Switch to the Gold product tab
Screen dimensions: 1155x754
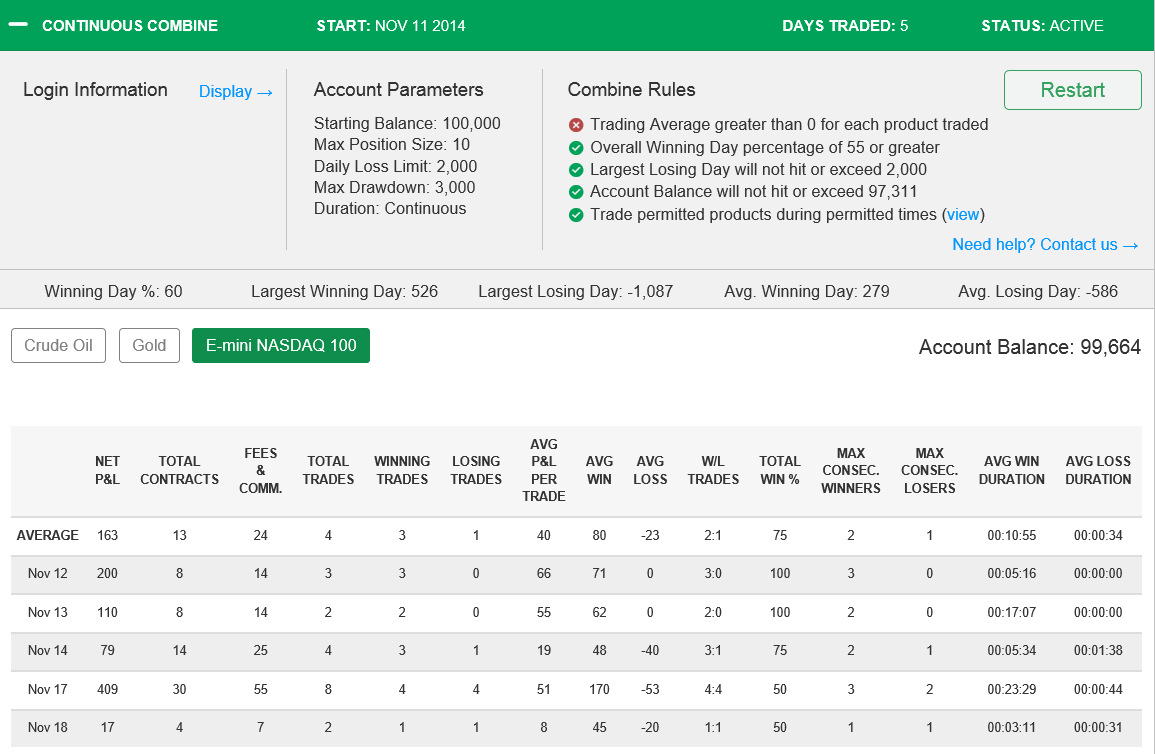click(x=149, y=345)
